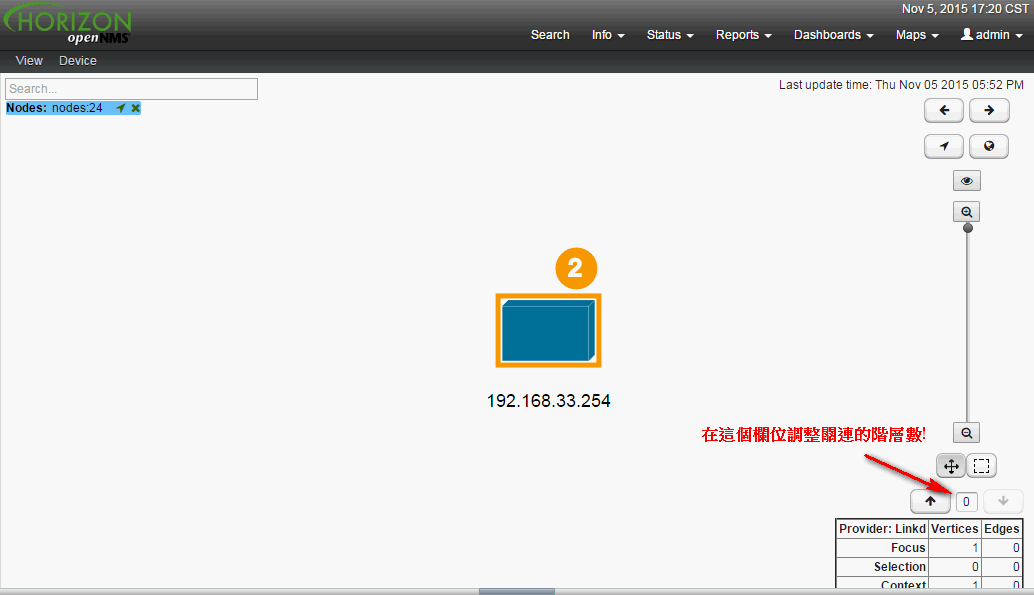Expand the Reports dropdown menu
The height and width of the screenshot is (595, 1034).
point(743,35)
